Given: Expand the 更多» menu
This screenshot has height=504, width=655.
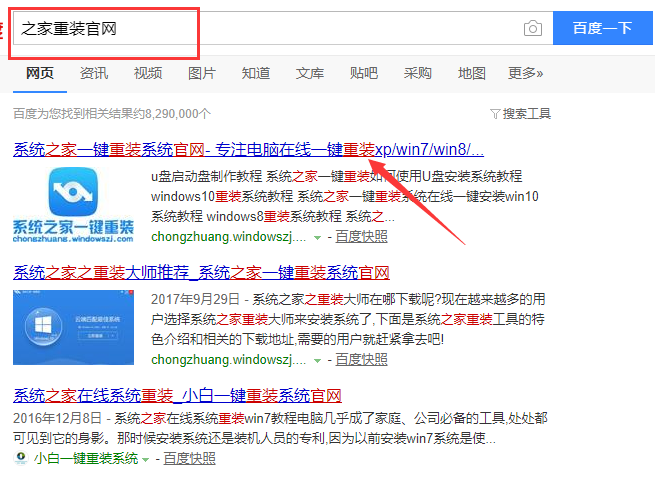Looking at the screenshot, I should pos(526,73).
